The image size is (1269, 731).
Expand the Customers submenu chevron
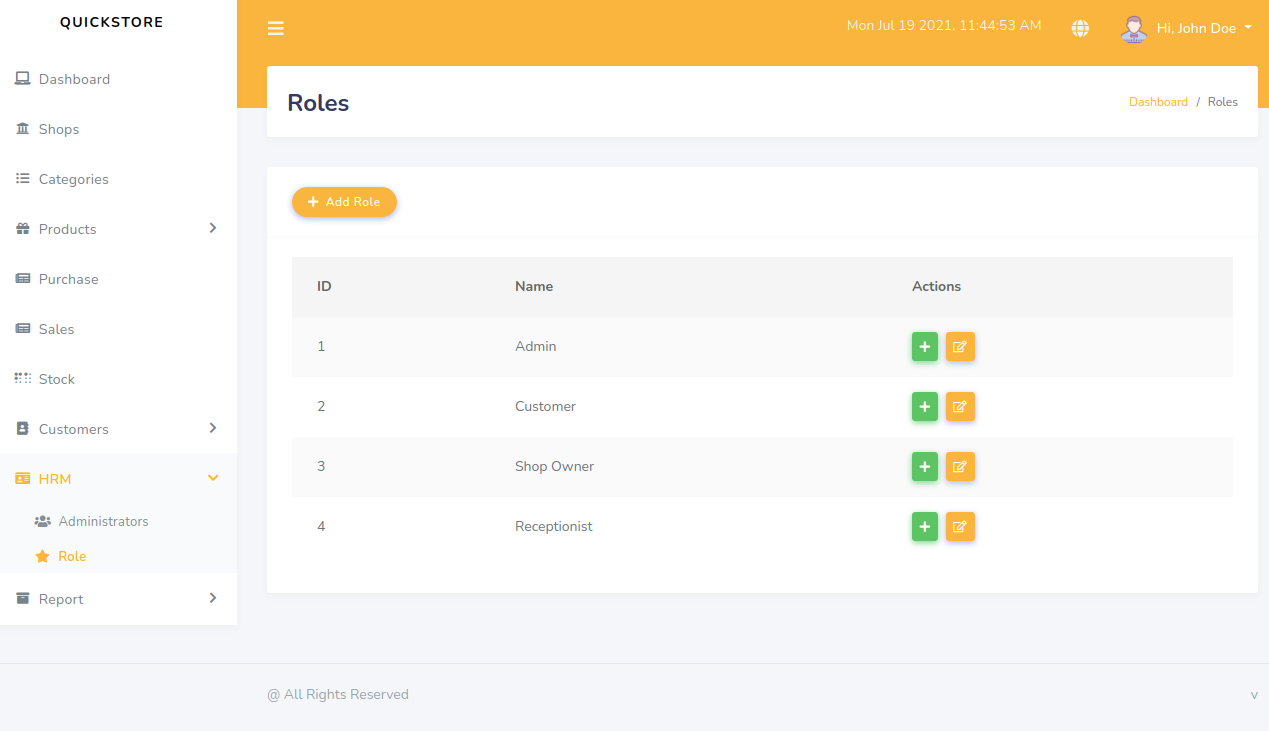(212, 428)
